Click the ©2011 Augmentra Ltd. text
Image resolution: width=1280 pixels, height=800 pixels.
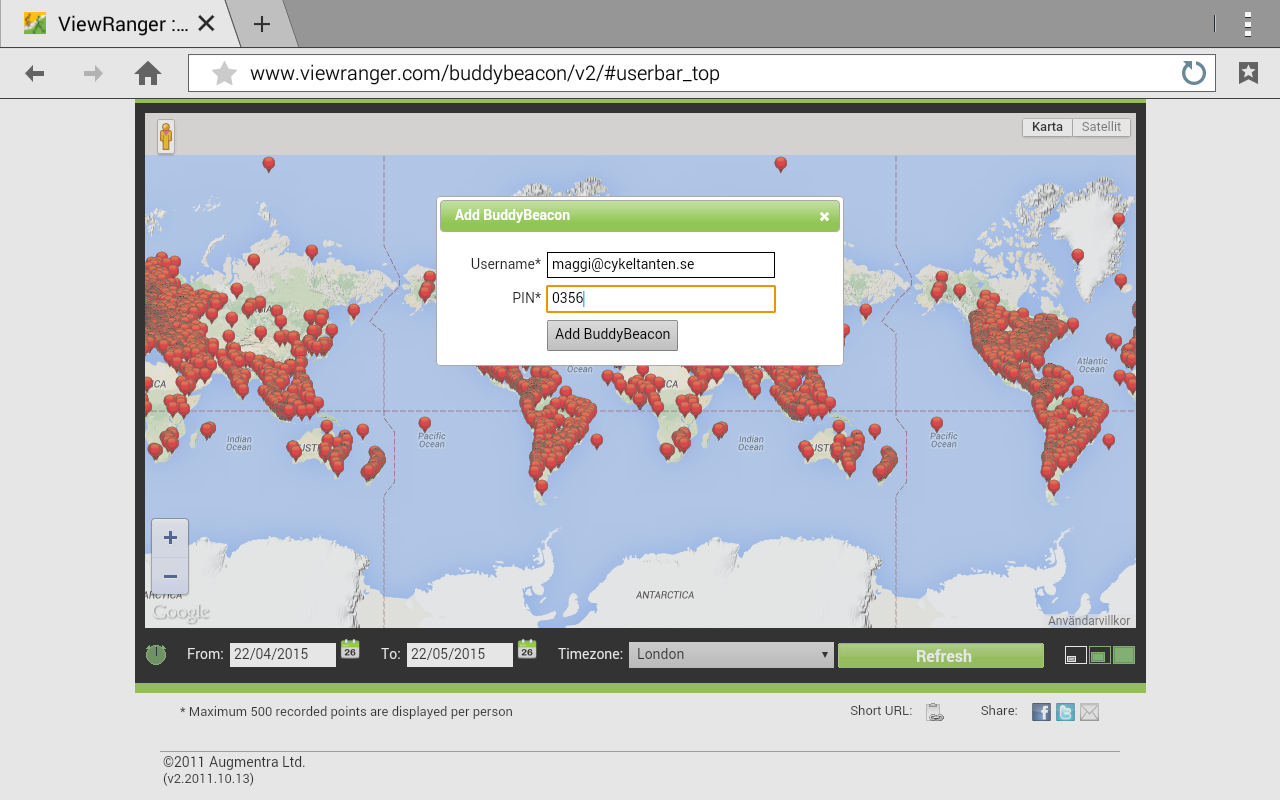click(x=234, y=762)
